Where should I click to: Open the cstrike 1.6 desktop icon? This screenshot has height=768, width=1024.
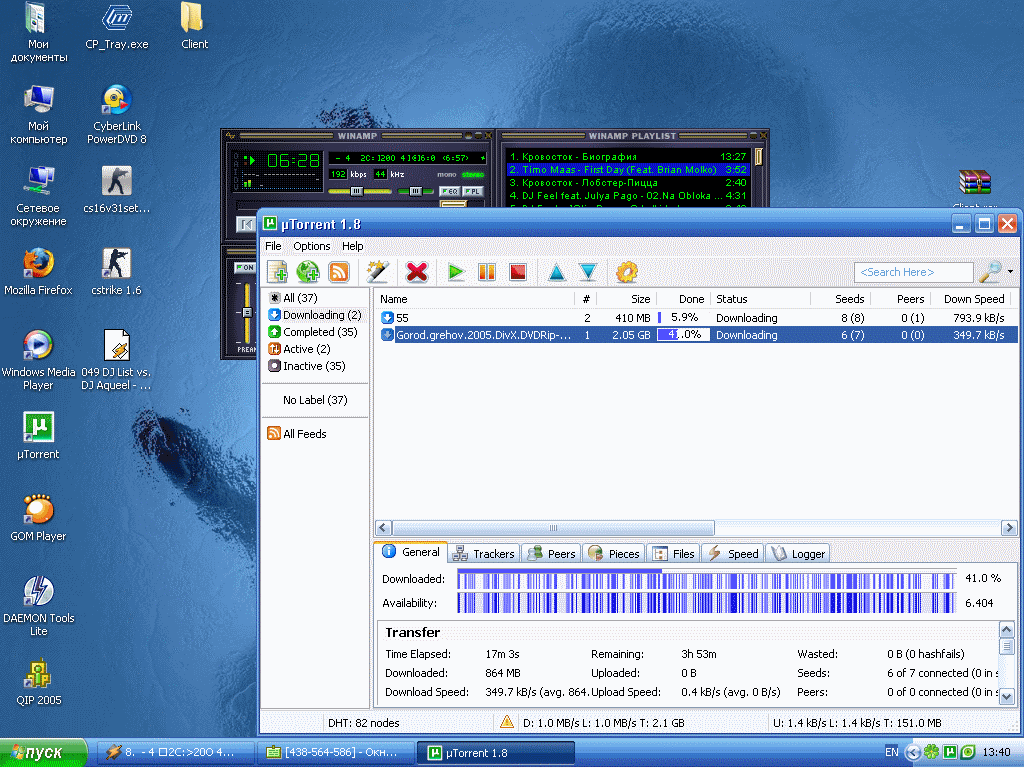tap(116, 272)
